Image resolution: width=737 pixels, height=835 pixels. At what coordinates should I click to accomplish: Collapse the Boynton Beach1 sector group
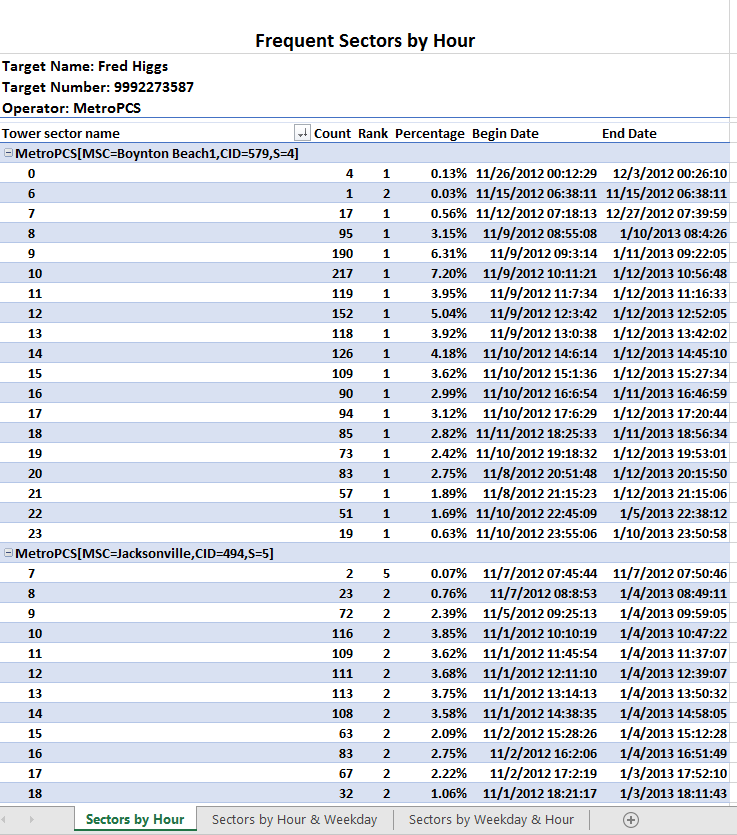point(9,154)
